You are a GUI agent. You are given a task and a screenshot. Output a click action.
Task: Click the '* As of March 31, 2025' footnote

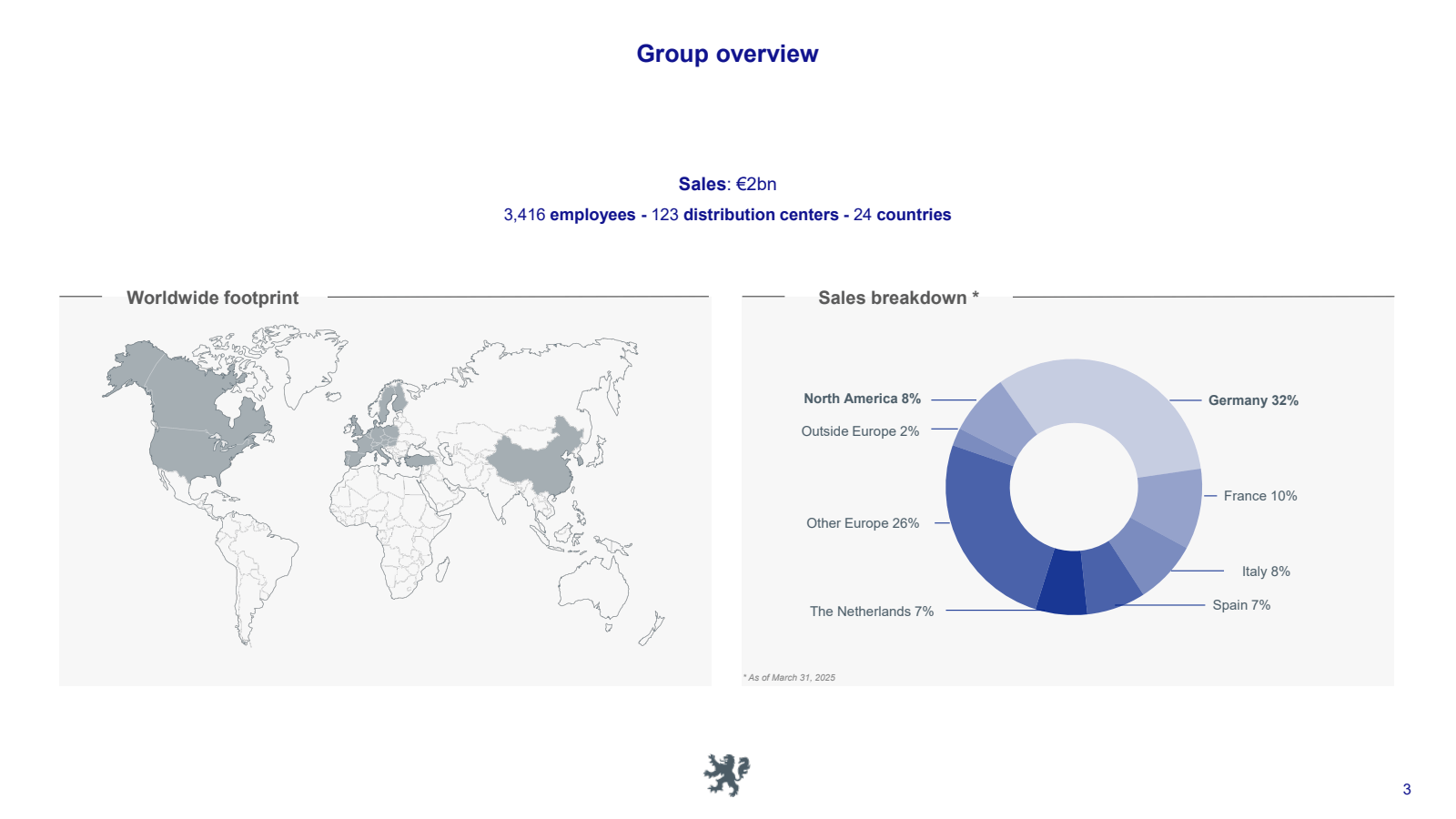pyautogui.click(x=789, y=677)
